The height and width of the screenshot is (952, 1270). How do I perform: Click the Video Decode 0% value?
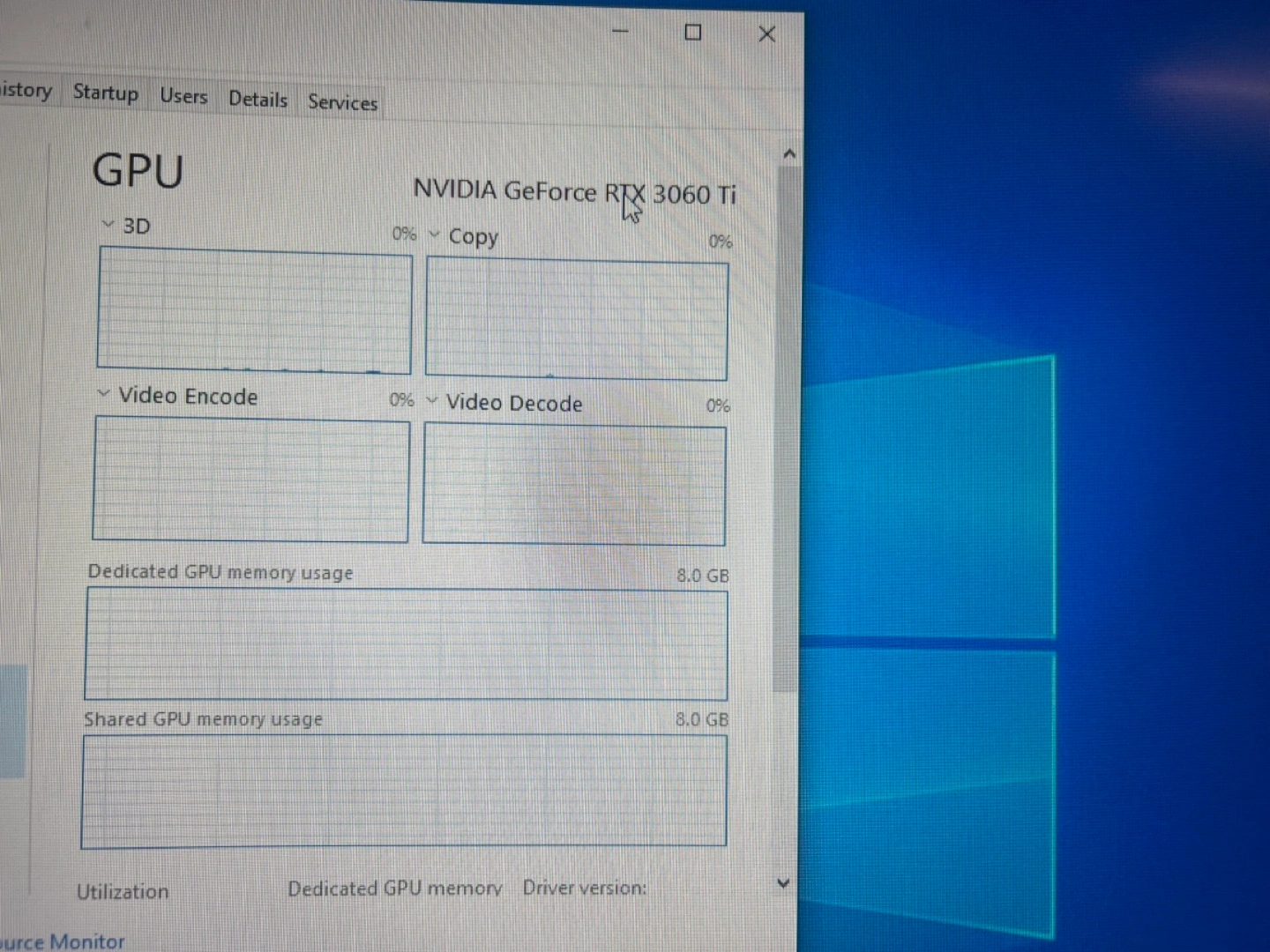point(718,405)
